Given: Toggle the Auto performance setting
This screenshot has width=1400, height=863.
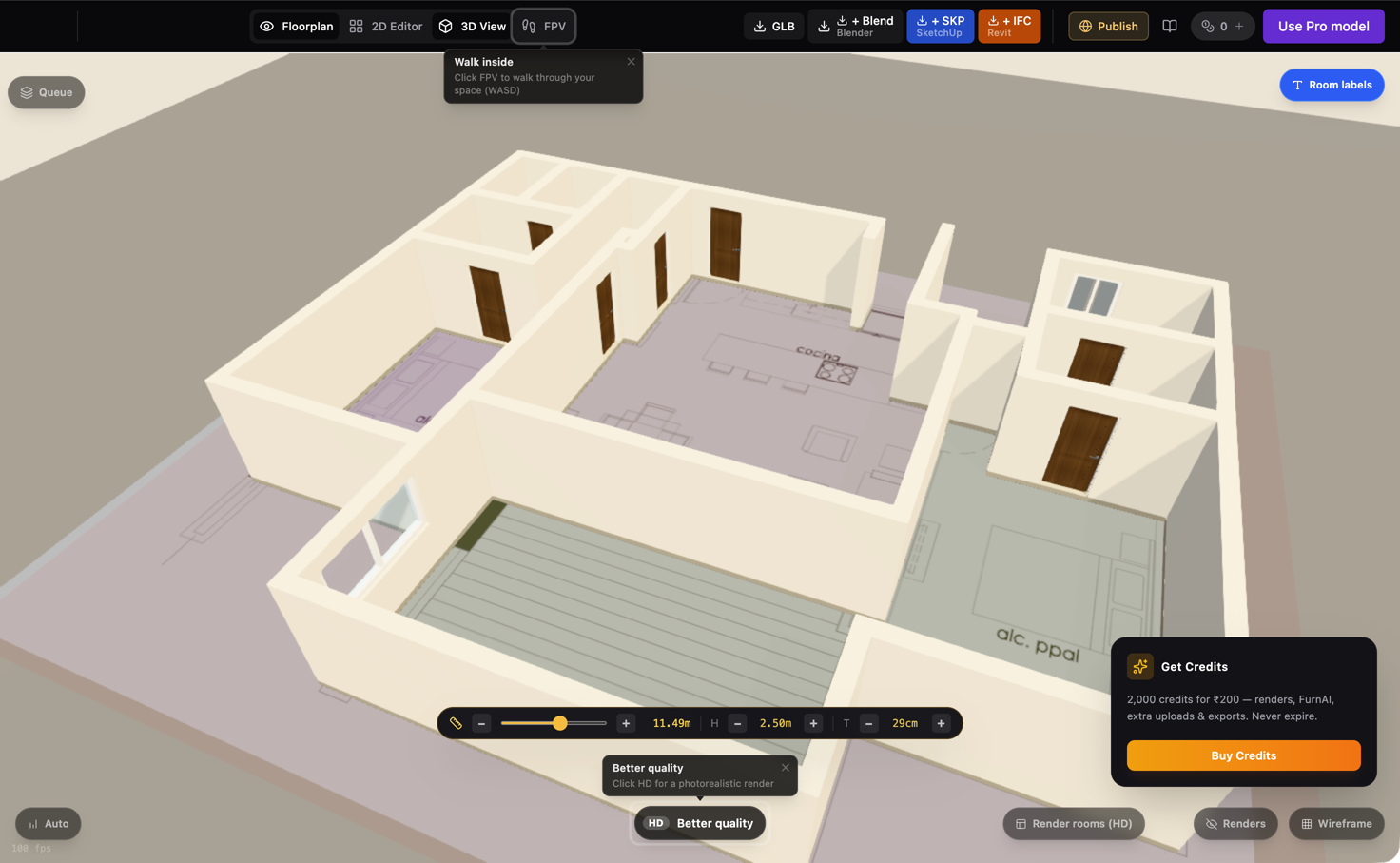Looking at the screenshot, I should [49, 823].
